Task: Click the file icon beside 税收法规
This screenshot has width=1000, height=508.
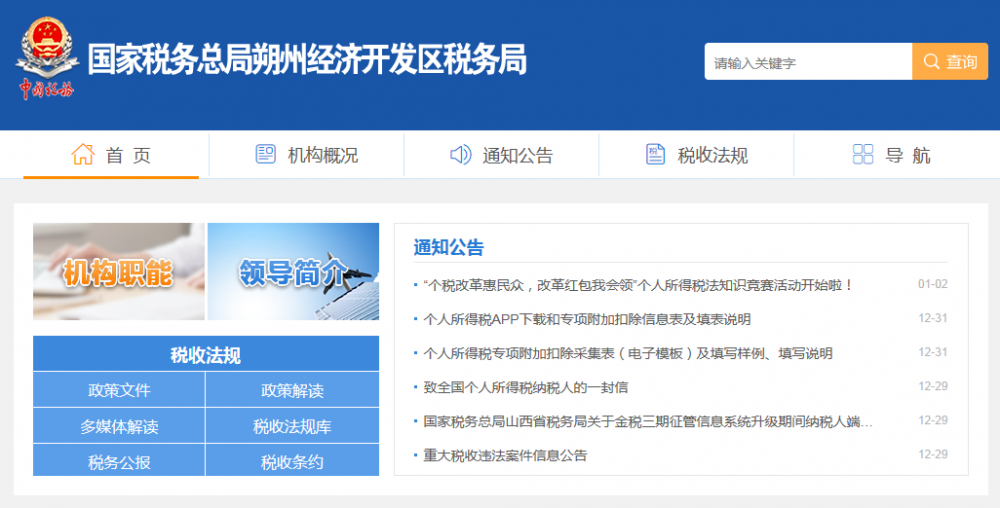Action: (x=655, y=155)
